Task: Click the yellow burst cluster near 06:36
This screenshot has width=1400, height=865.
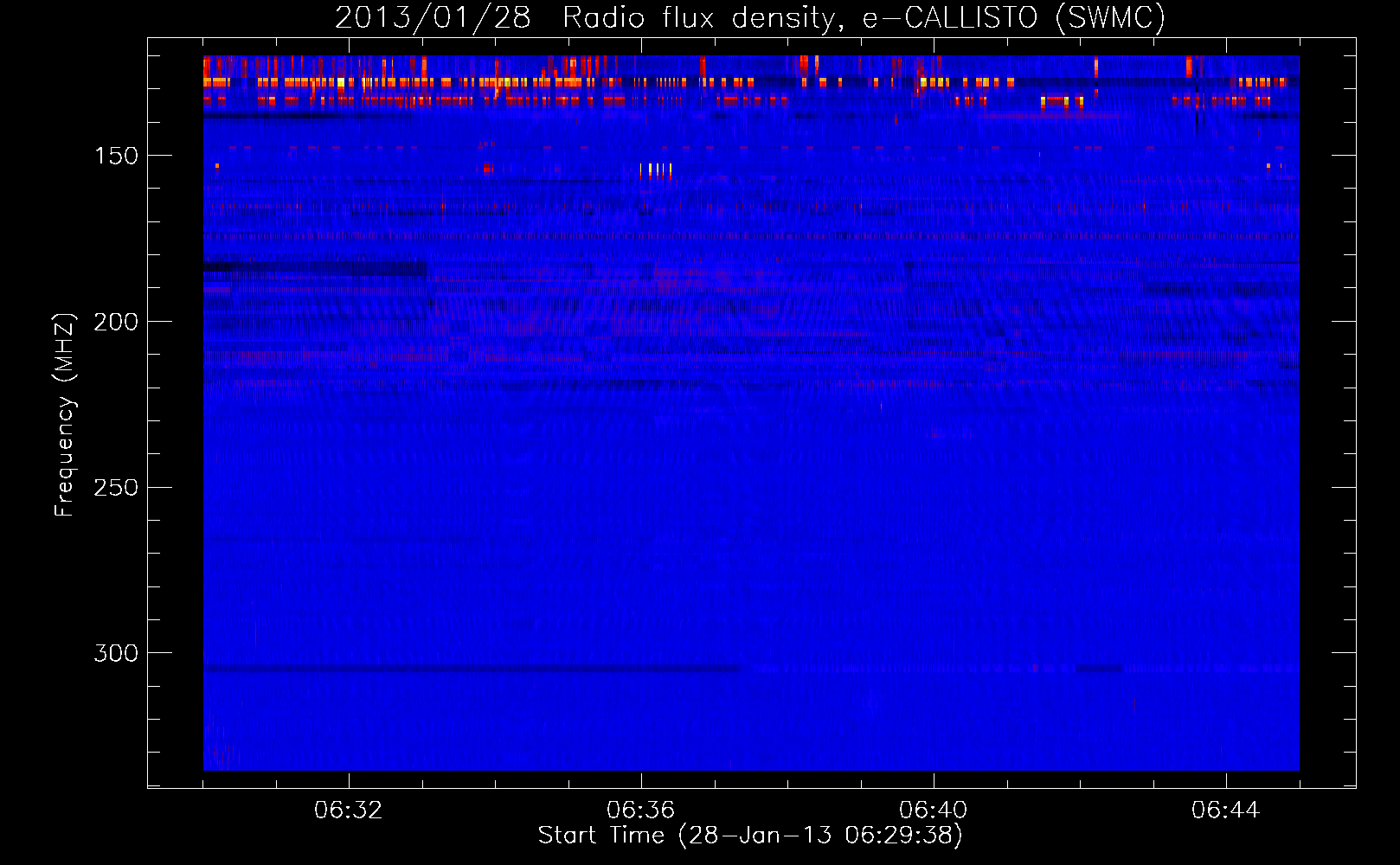Action: (x=656, y=170)
